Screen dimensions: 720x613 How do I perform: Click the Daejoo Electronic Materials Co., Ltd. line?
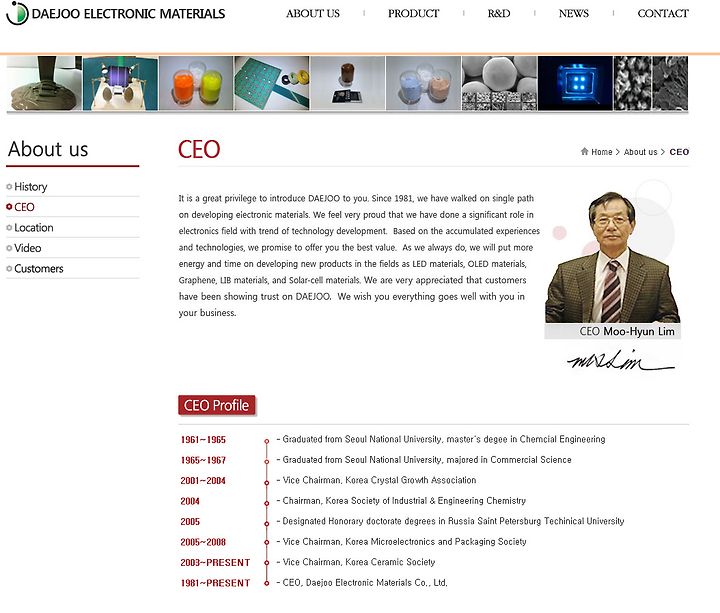click(362, 583)
